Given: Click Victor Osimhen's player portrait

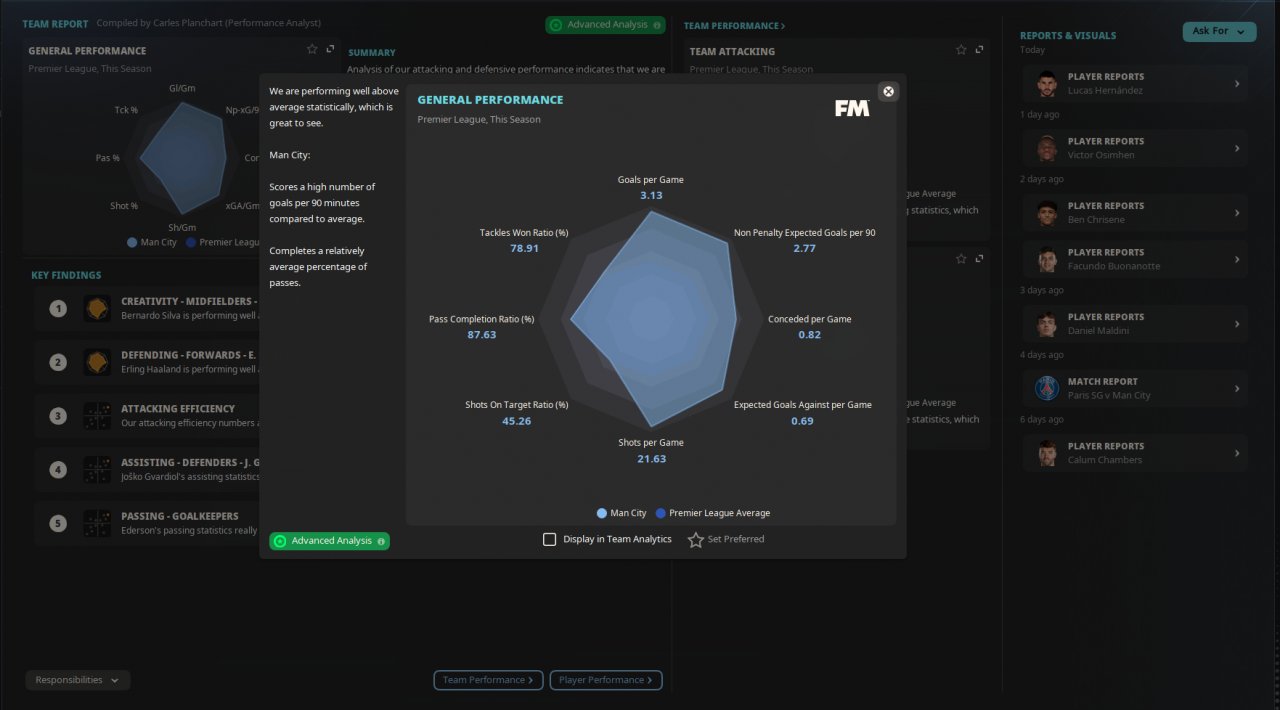Looking at the screenshot, I should coord(1047,148).
